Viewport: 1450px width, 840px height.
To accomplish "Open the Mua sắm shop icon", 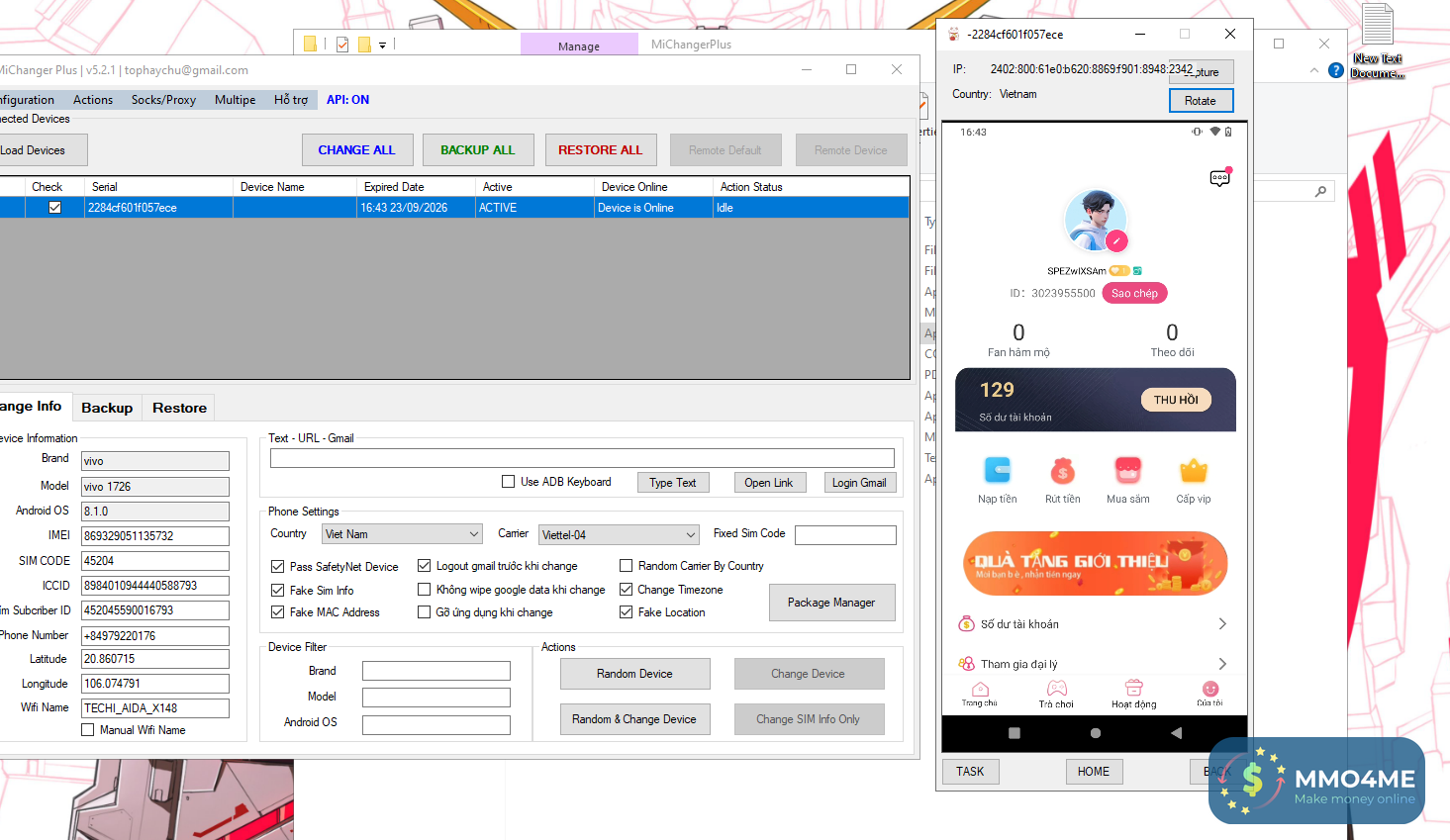I will coord(1127,470).
